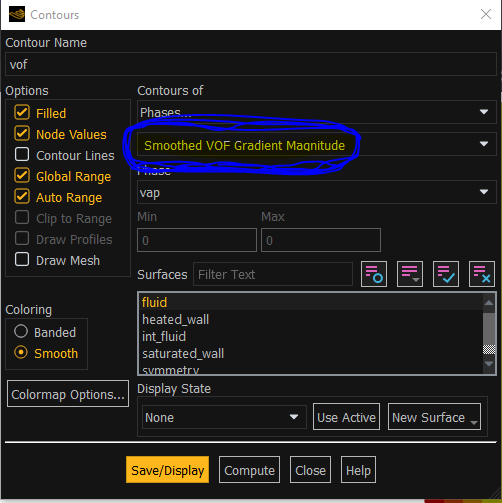Click surfaces list scroll-up arrow
This screenshot has width=502, height=503.
(x=489, y=303)
